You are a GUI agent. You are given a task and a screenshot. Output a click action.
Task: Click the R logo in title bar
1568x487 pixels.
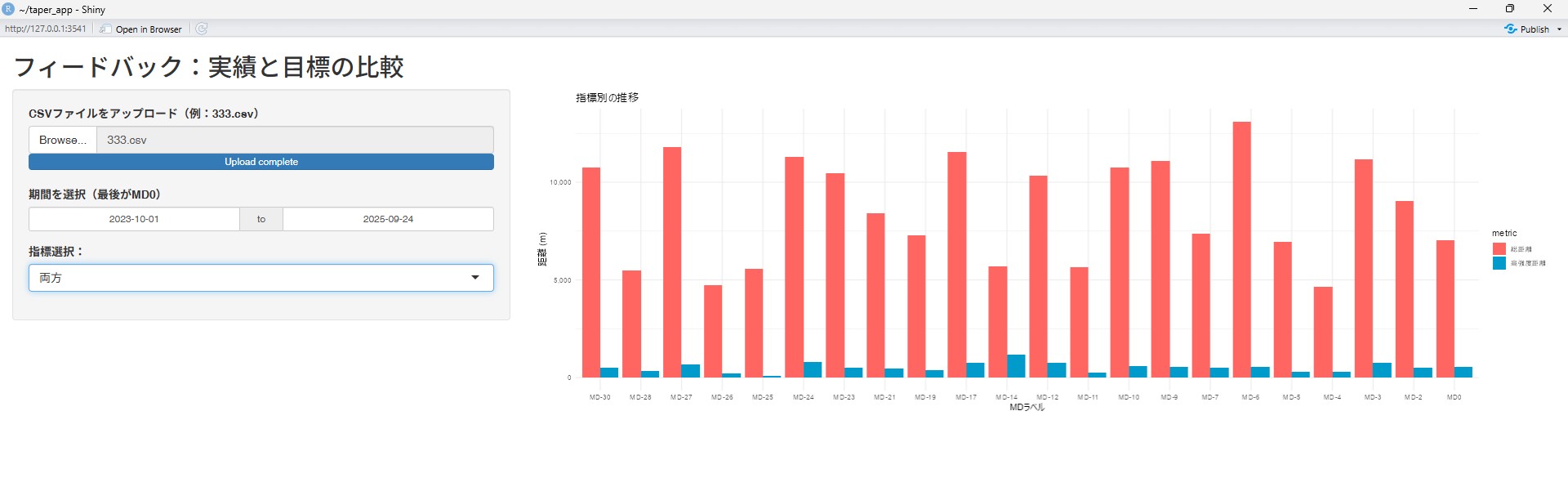[8, 9]
